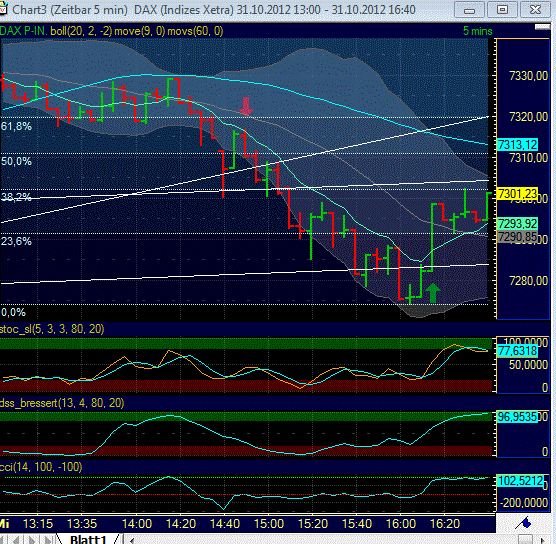Image resolution: width=556 pixels, height=544 pixels.
Task: Click the horizontal scrollbar thumb
Action: pos(525,539)
